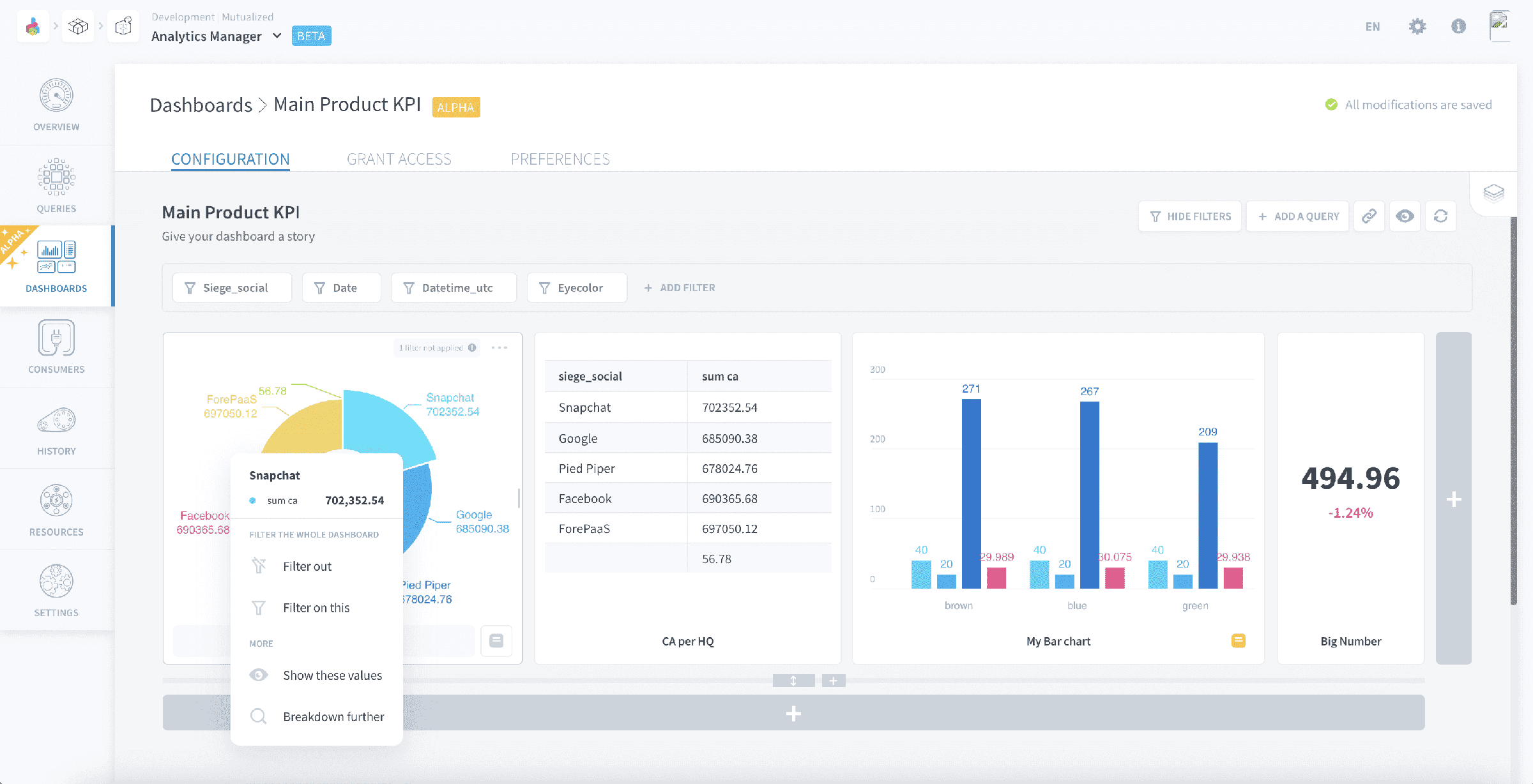Open the layers panel icon
The image size is (1533, 784).
tap(1493, 193)
